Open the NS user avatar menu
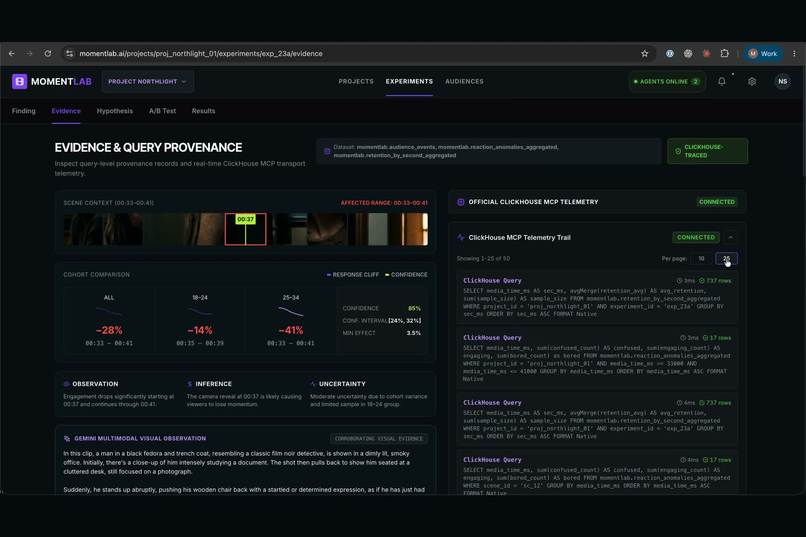The width and height of the screenshot is (806, 537). 782,81
